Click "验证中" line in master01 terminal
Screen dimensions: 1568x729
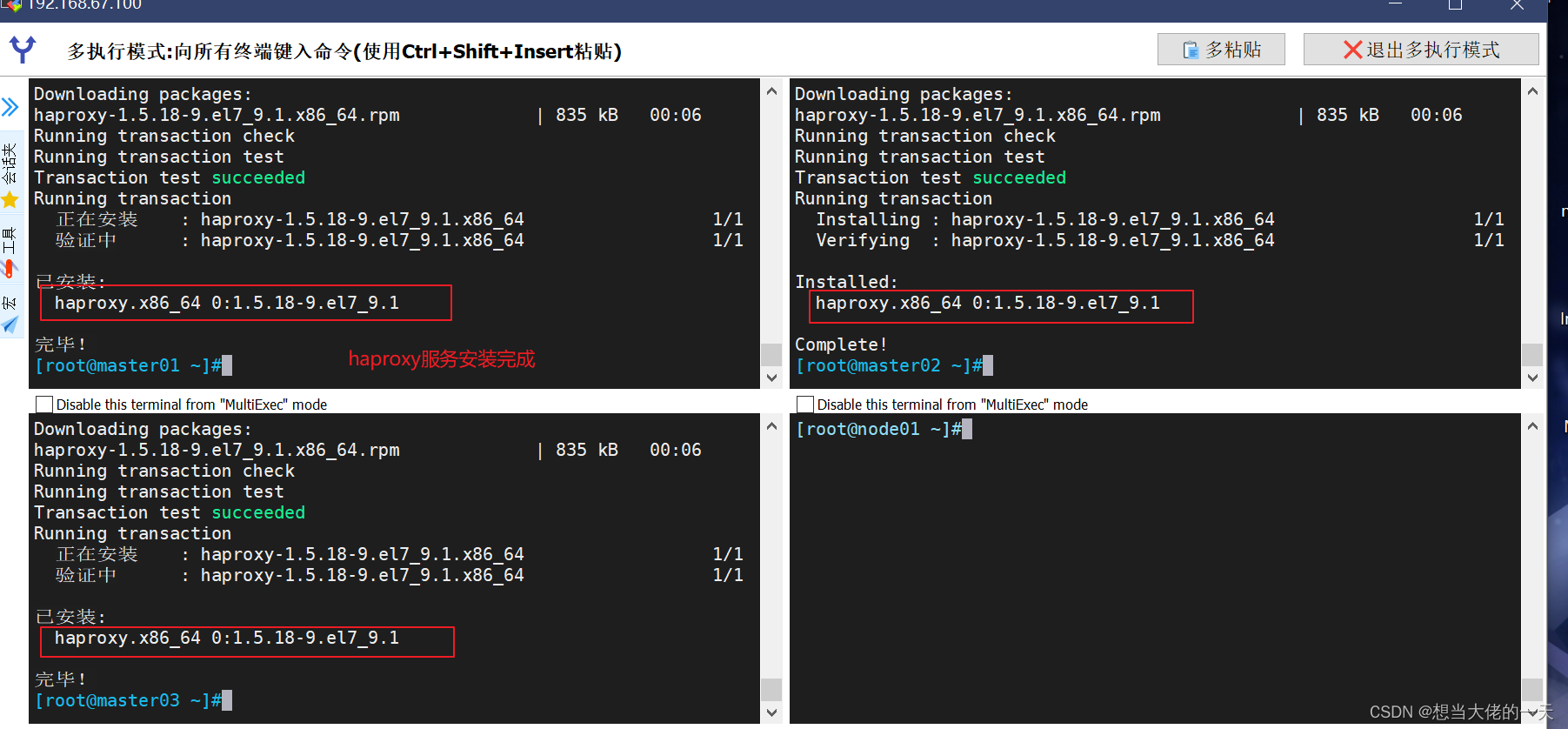[399, 240]
